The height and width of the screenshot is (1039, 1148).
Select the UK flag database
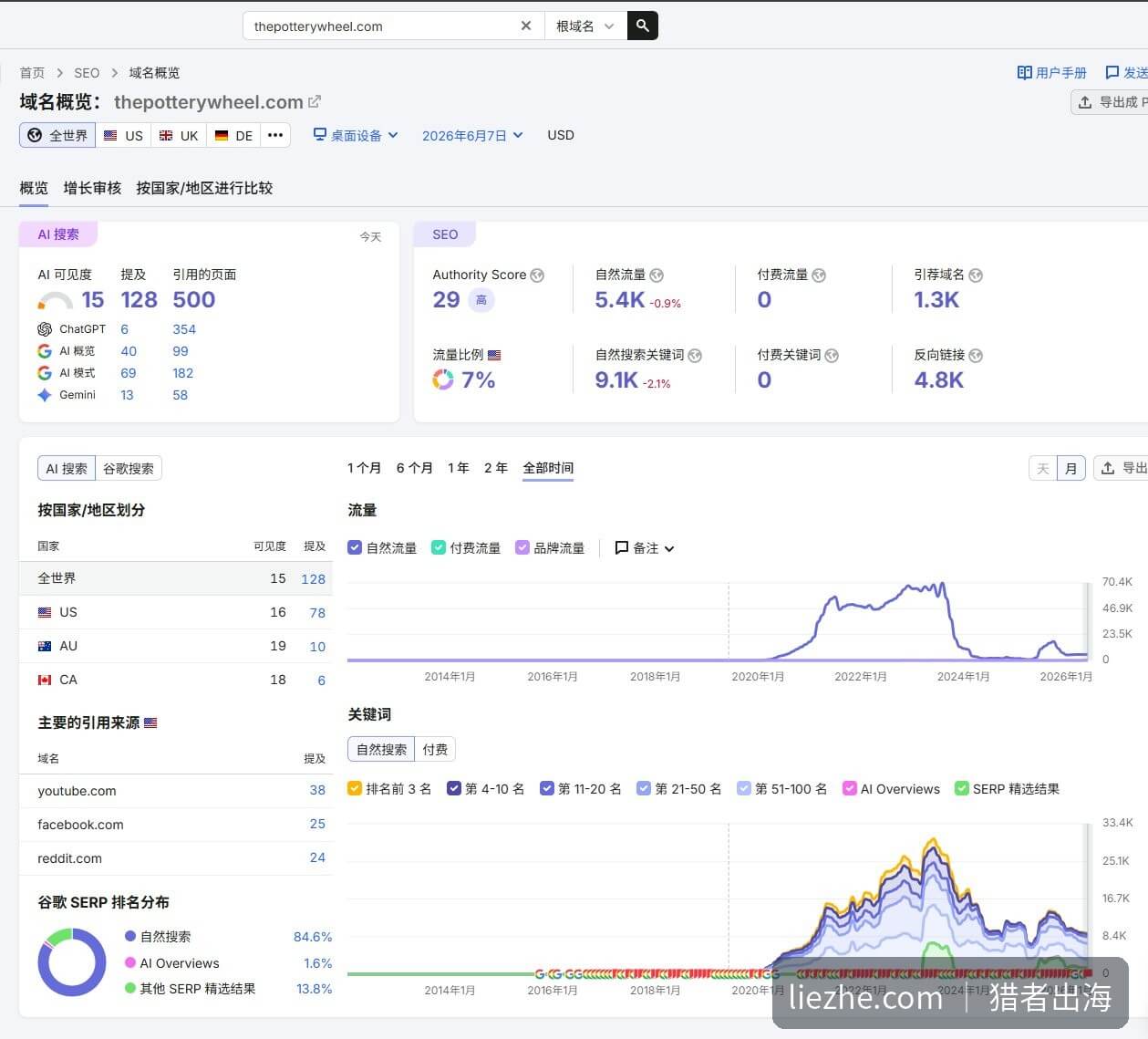179,135
